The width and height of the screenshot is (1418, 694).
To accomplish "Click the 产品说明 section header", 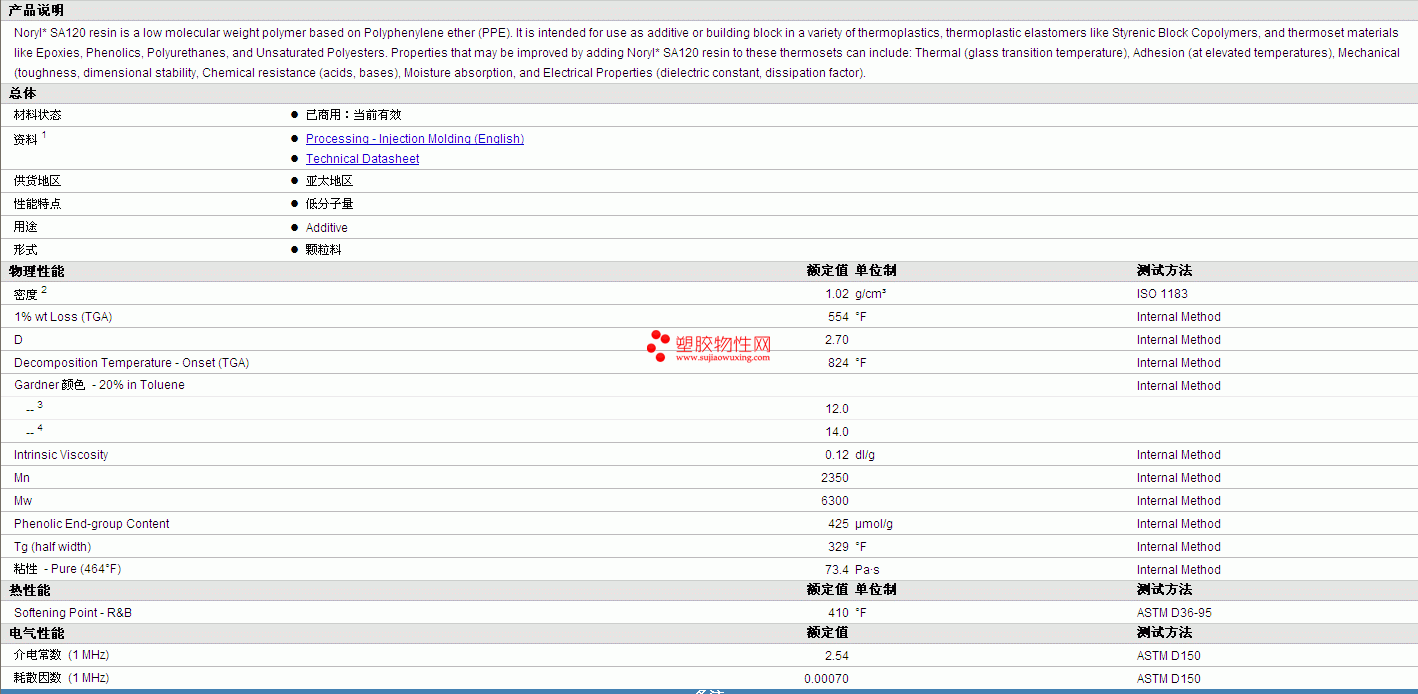I will [x=37, y=10].
